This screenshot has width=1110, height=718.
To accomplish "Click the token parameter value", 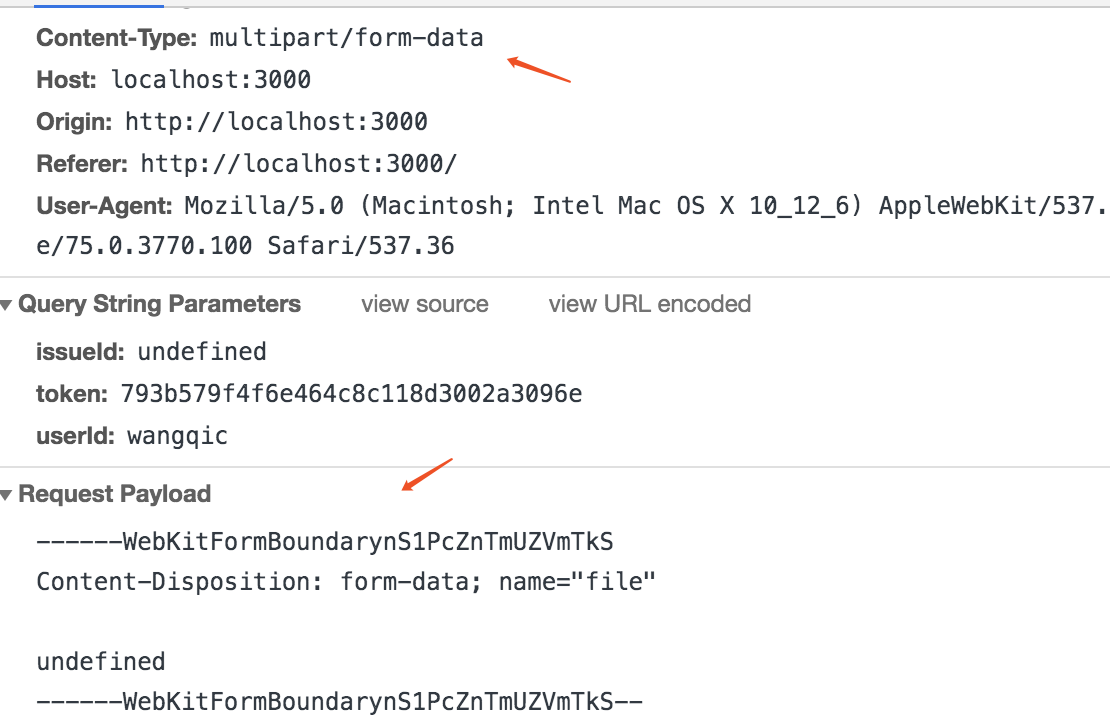I will (351, 393).
